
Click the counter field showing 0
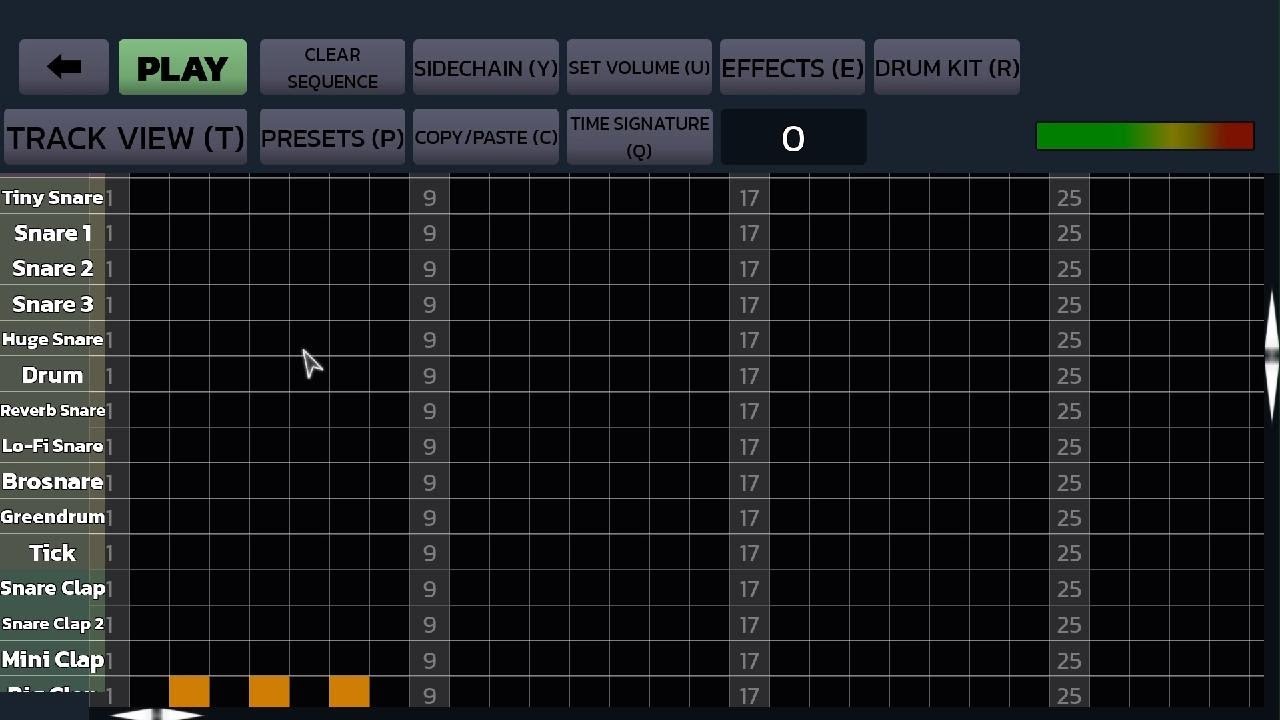[793, 138]
